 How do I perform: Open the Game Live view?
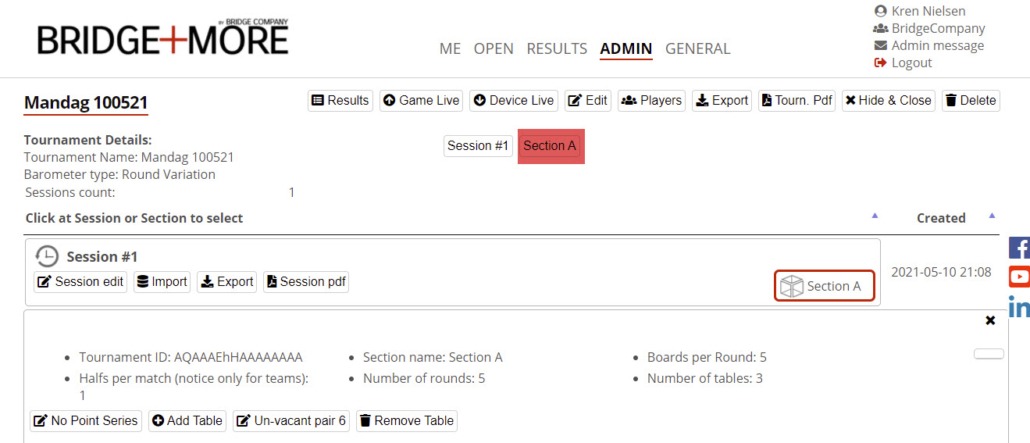(421, 100)
